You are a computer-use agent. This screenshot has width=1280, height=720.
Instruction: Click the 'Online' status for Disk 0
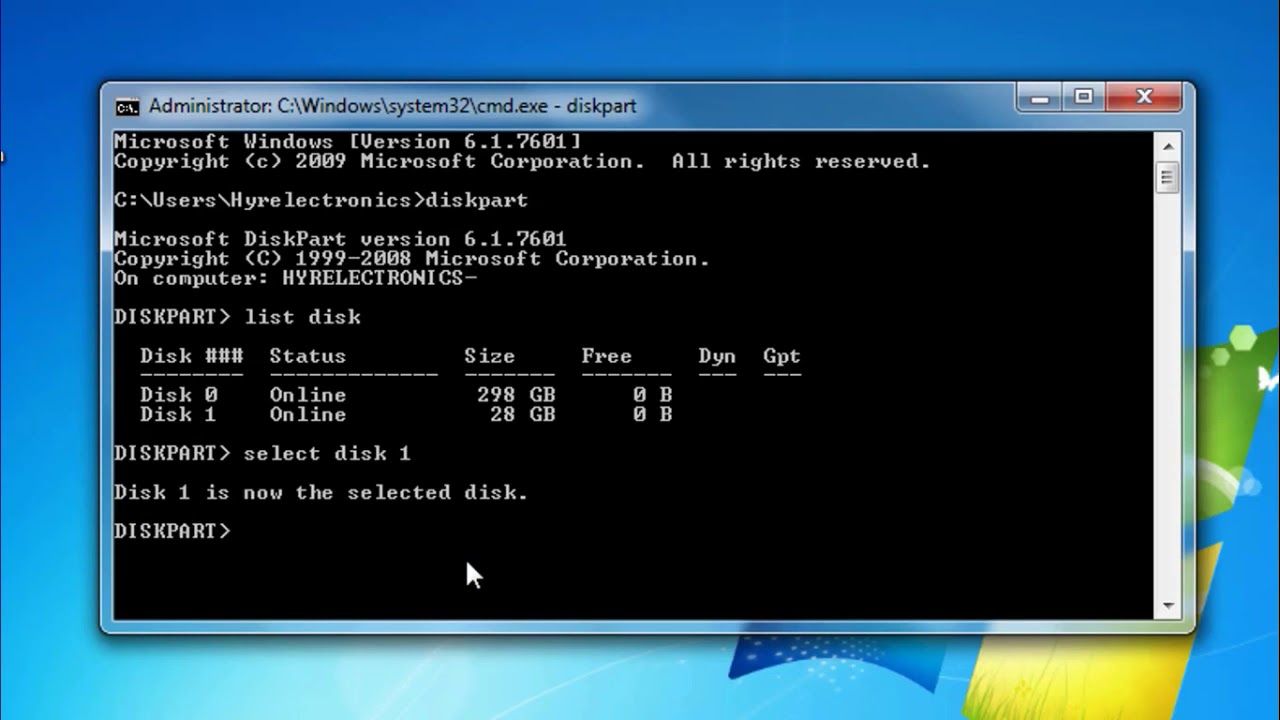coord(307,395)
